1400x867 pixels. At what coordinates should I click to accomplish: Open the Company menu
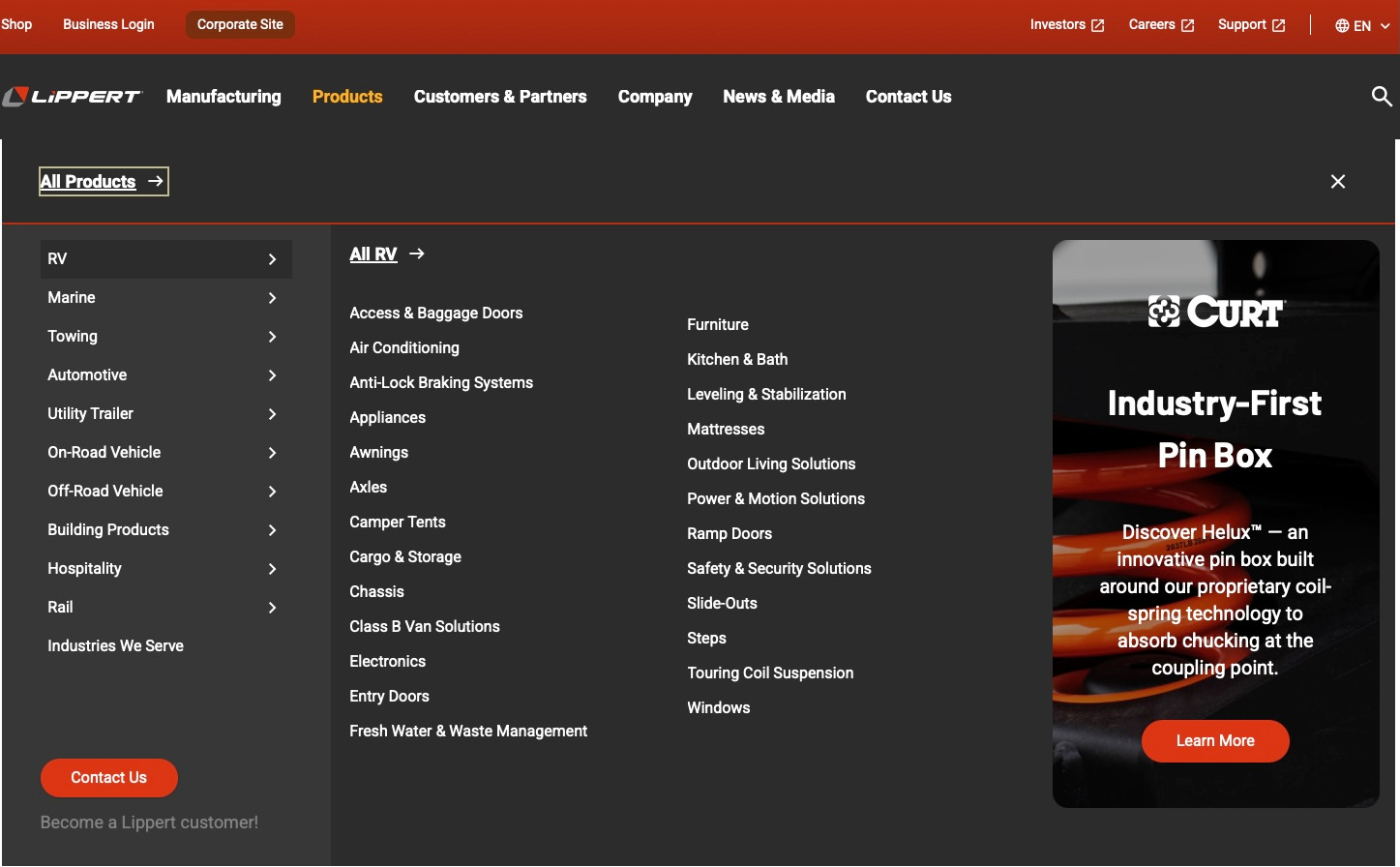655,97
